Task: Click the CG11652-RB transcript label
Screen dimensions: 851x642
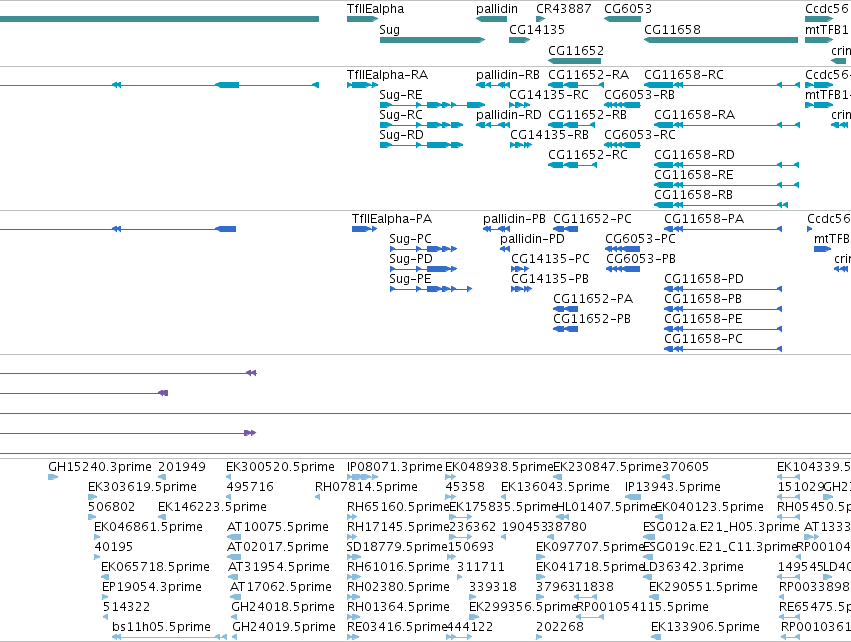Action: tap(587, 115)
